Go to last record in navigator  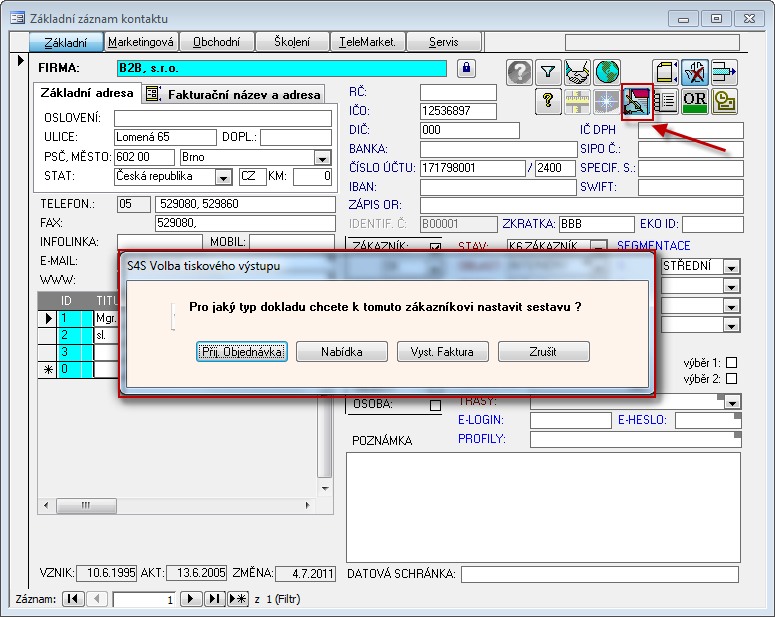pyautogui.click(x=215, y=599)
